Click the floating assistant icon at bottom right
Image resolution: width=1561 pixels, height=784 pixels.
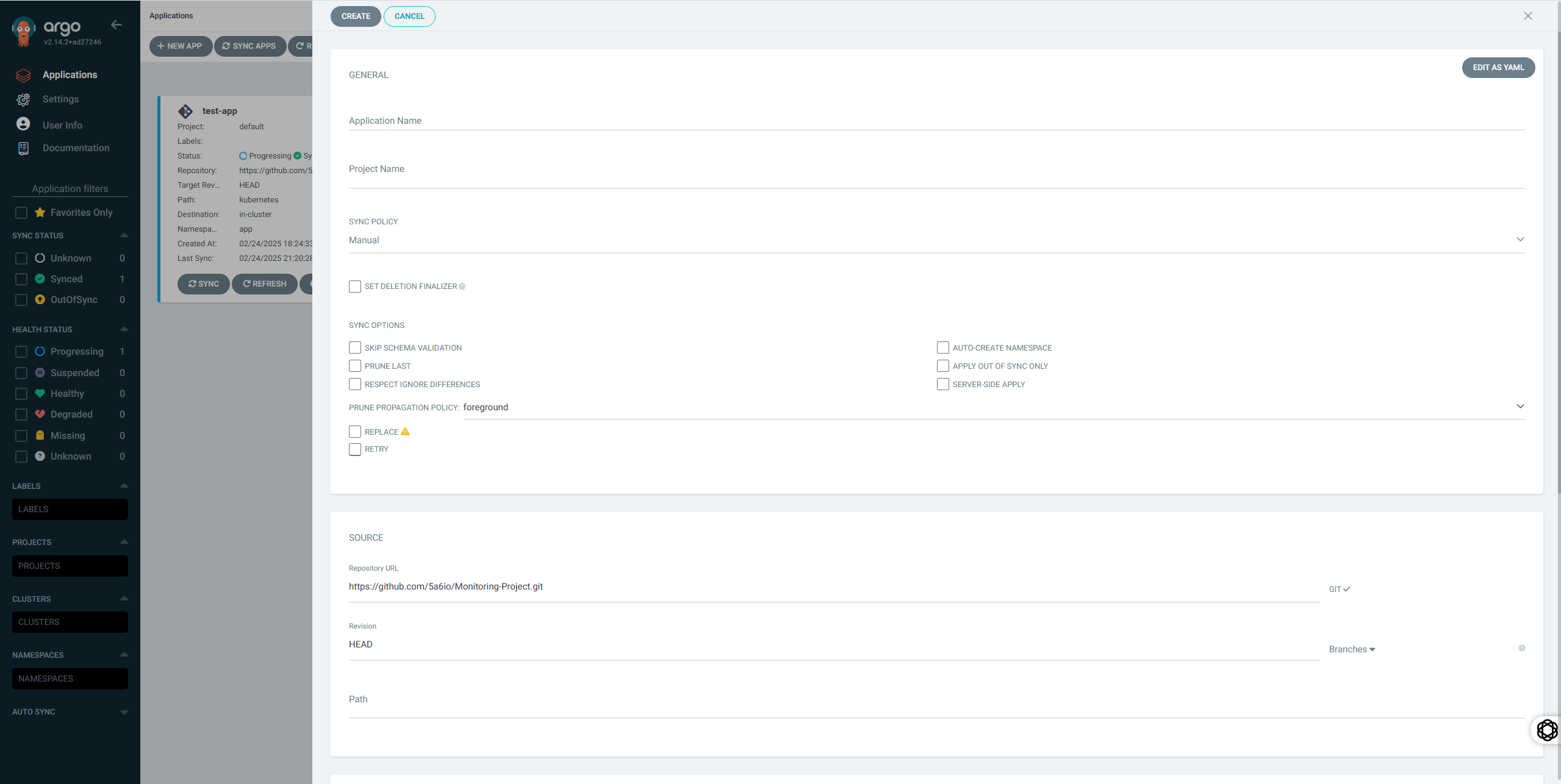click(1546, 730)
